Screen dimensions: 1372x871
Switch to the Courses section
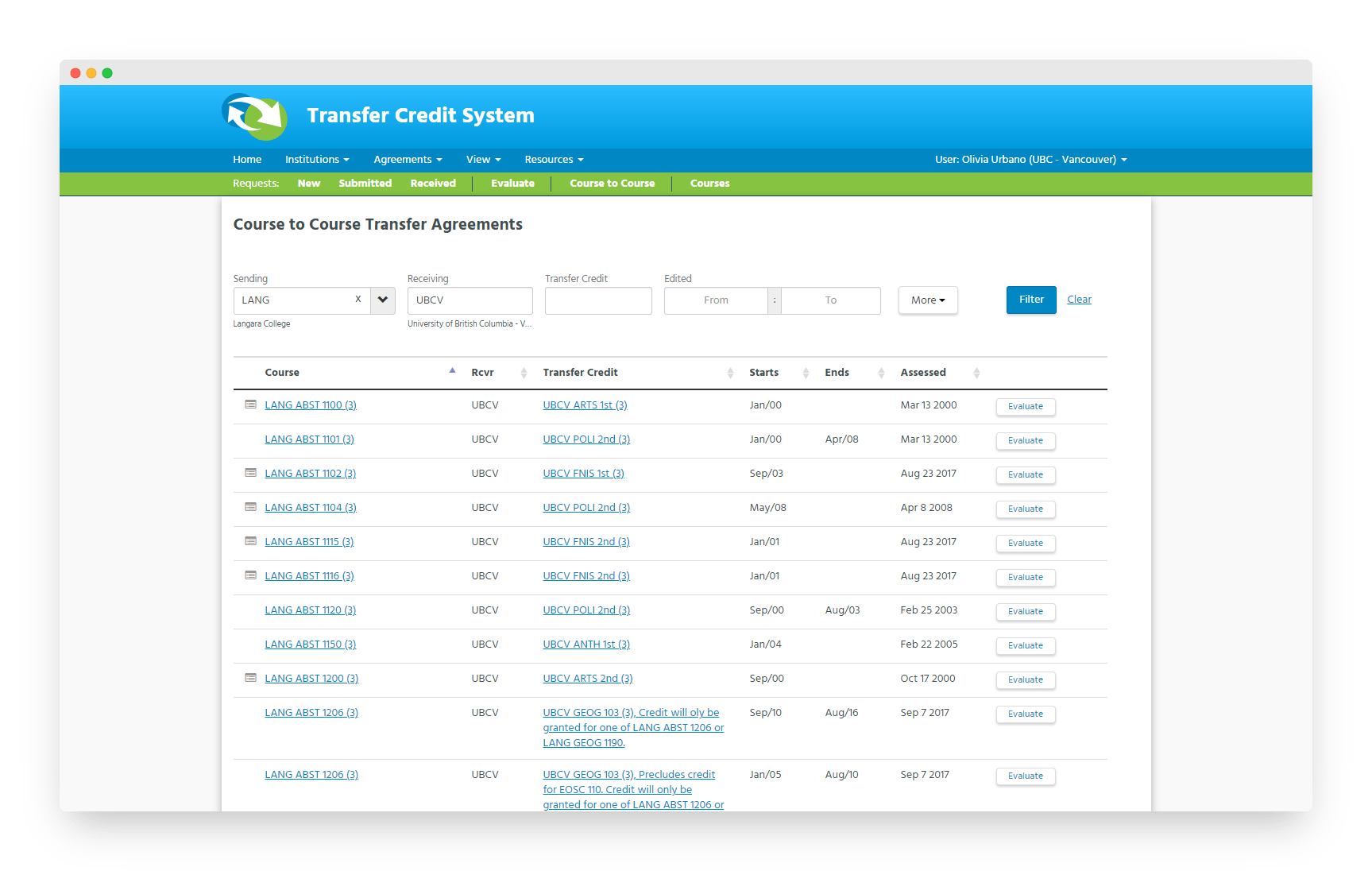(x=709, y=184)
